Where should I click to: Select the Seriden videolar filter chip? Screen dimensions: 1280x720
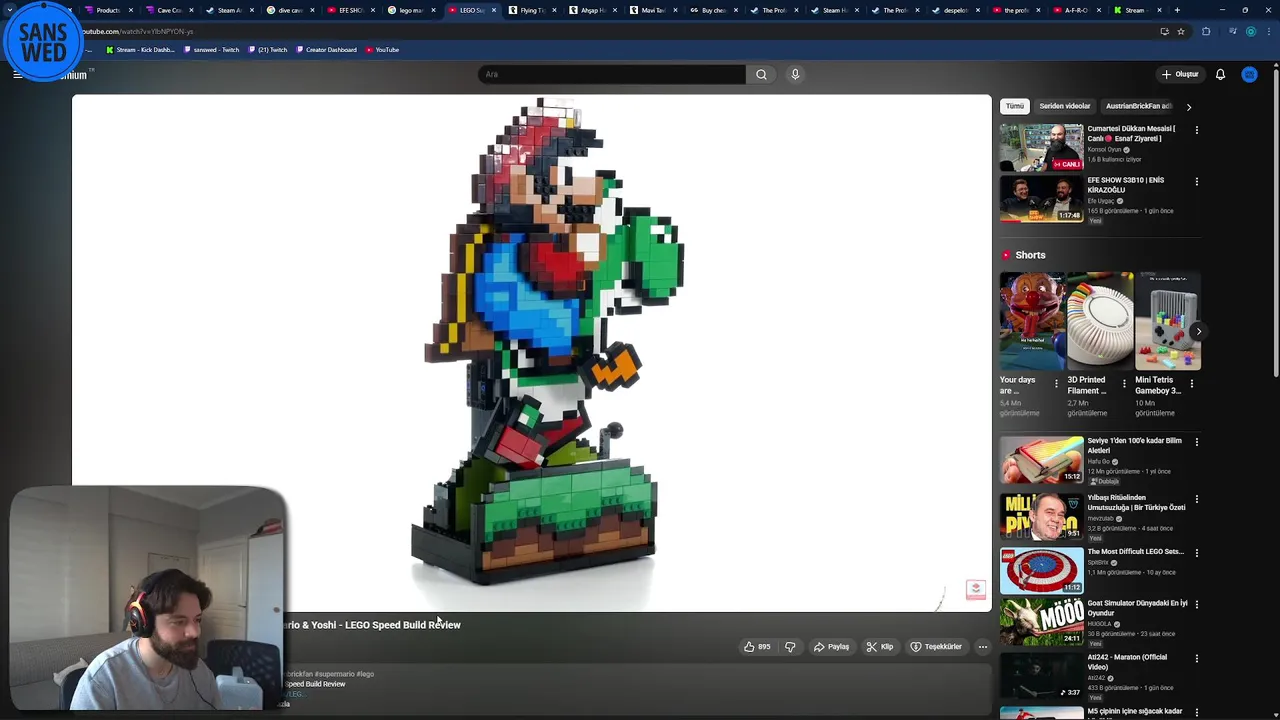click(1064, 106)
